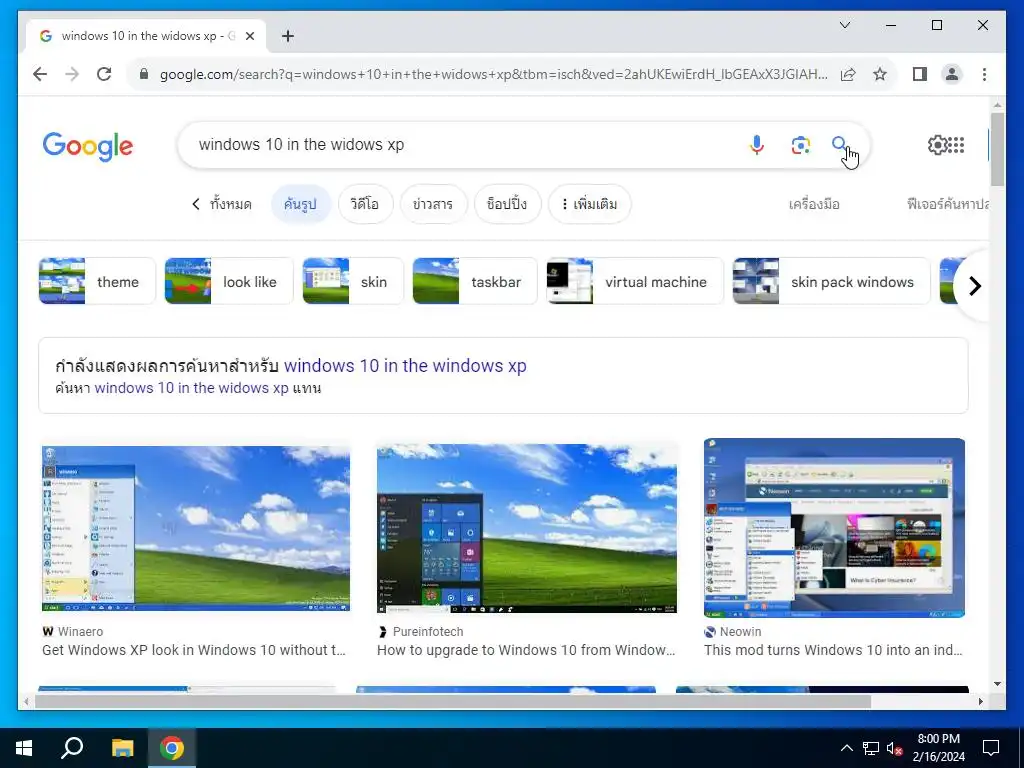Search by image with Google Lens
1024x768 pixels.
(801, 144)
